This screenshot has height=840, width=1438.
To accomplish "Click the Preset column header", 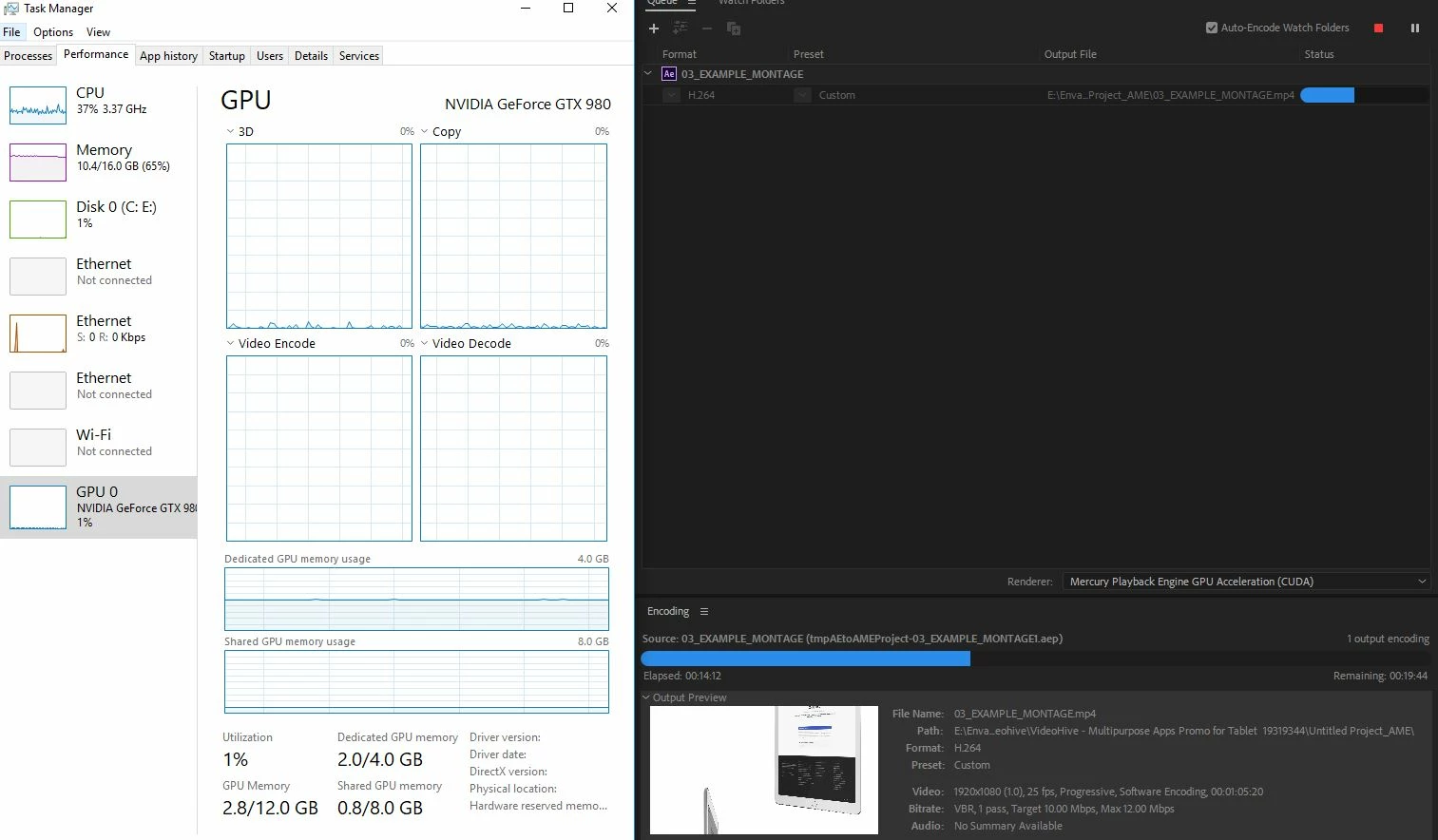I will (809, 54).
